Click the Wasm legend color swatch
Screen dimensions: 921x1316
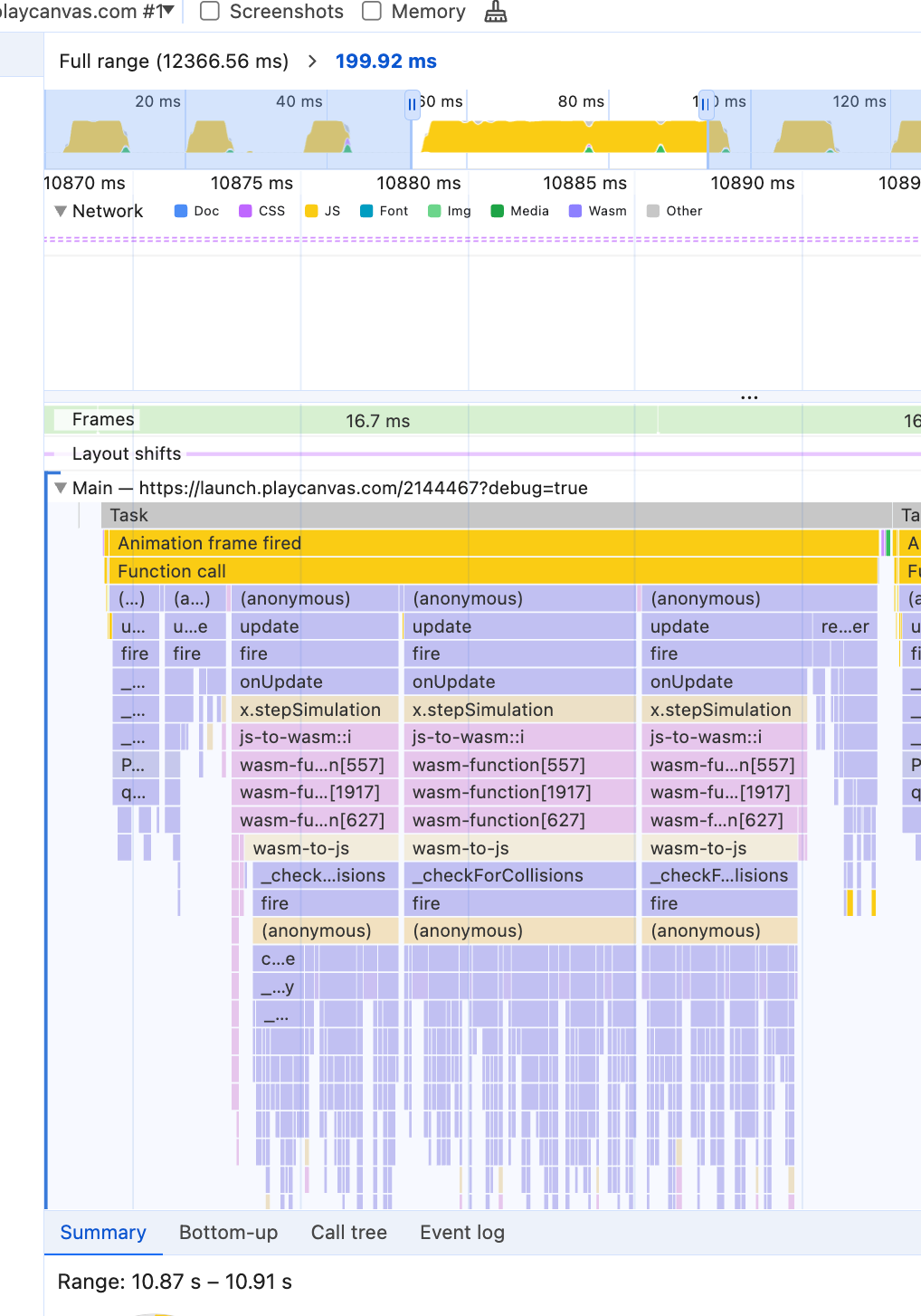click(x=575, y=211)
